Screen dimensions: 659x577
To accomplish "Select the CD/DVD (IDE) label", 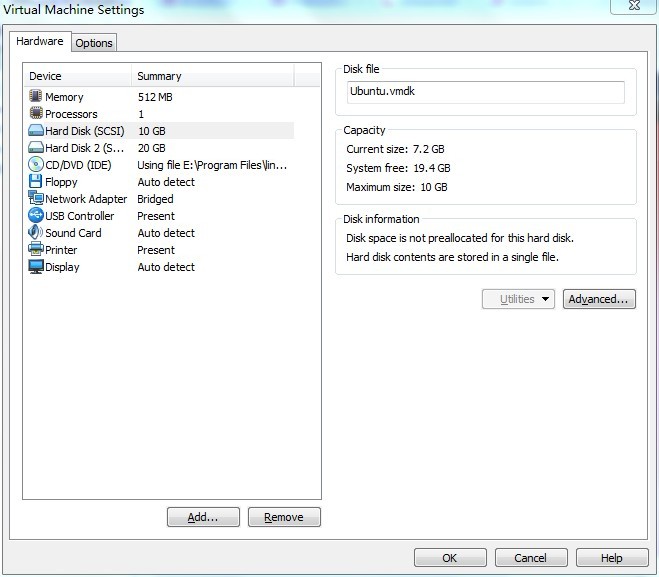I will tap(78, 165).
